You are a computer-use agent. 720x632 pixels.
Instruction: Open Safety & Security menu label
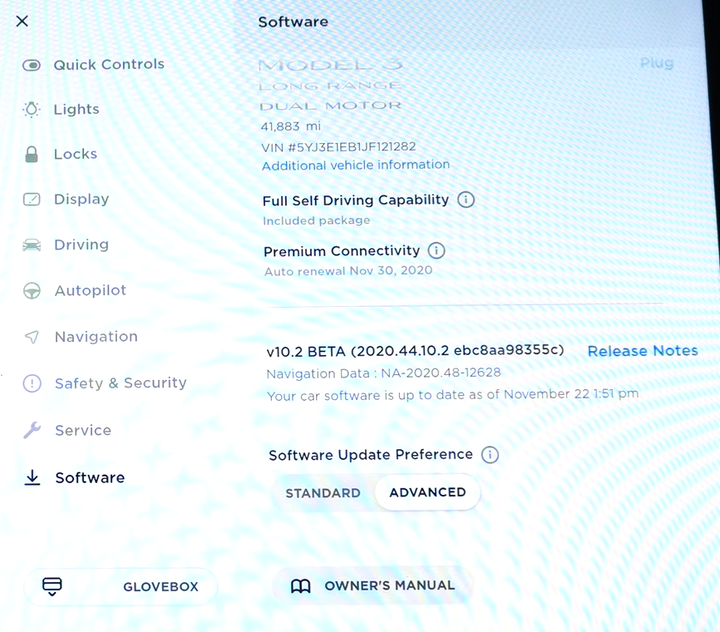[x=121, y=383]
